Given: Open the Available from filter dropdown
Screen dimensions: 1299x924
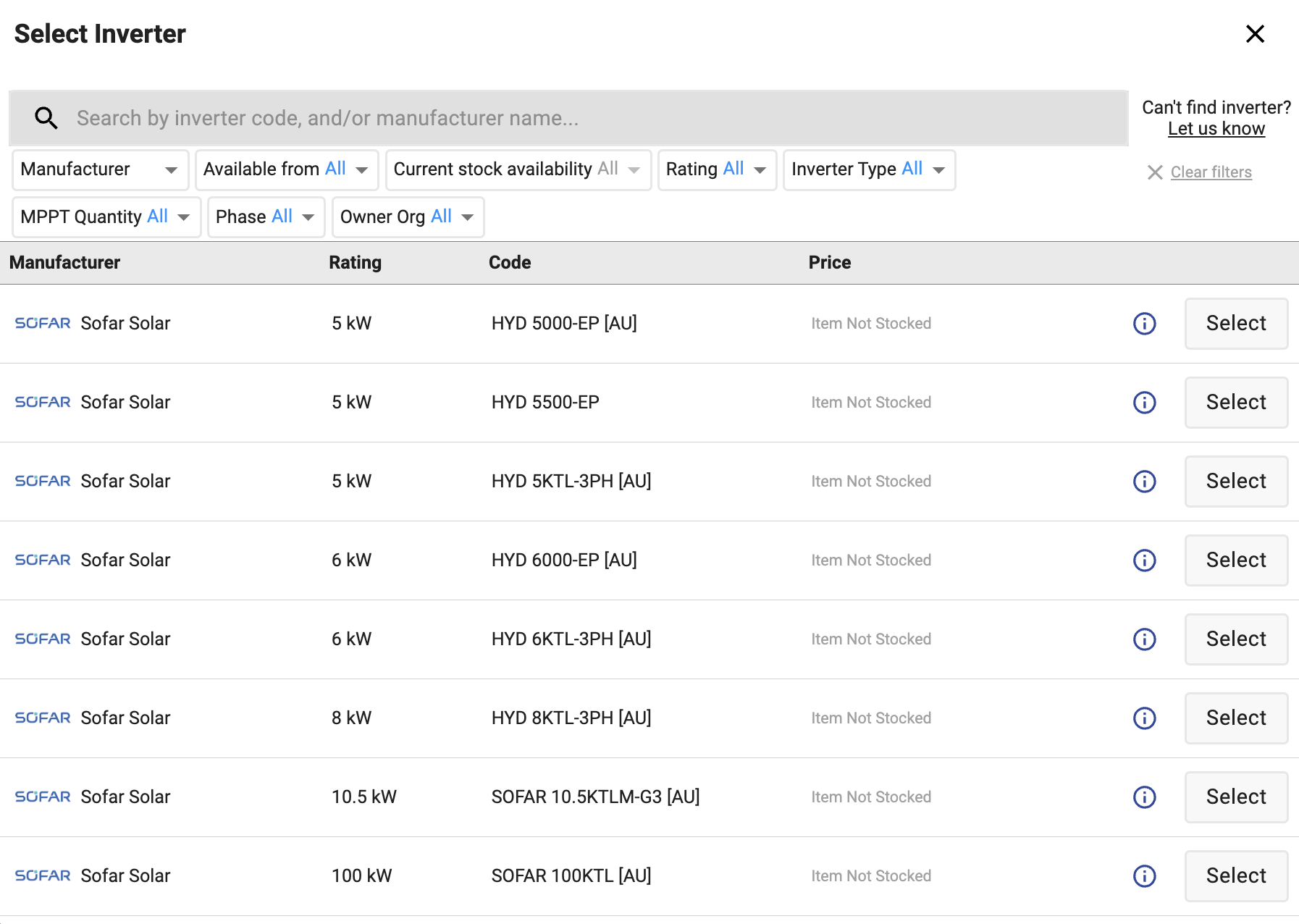Looking at the screenshot, I should [287, 170].
